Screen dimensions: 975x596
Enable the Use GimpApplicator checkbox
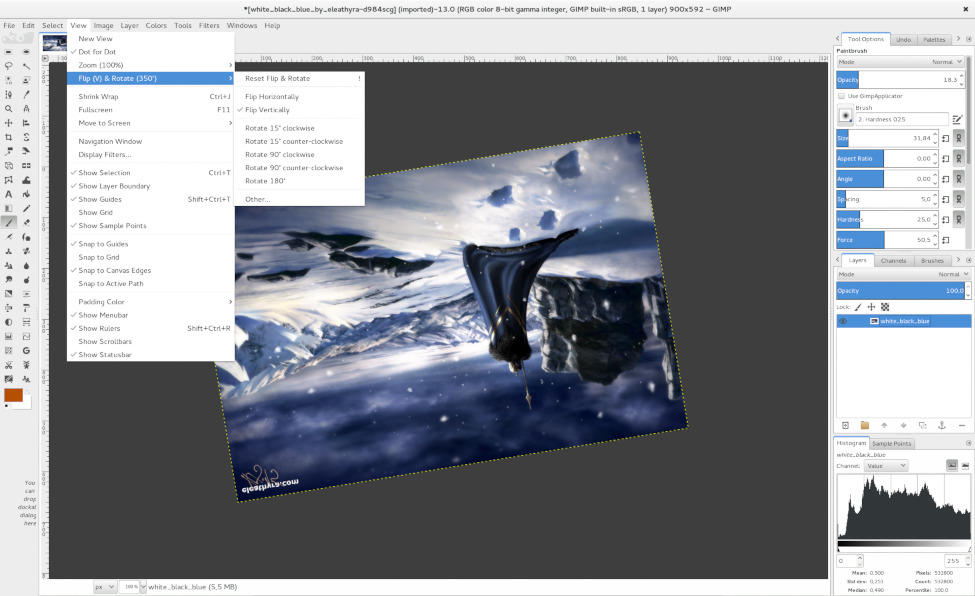[x=843, y=95]
